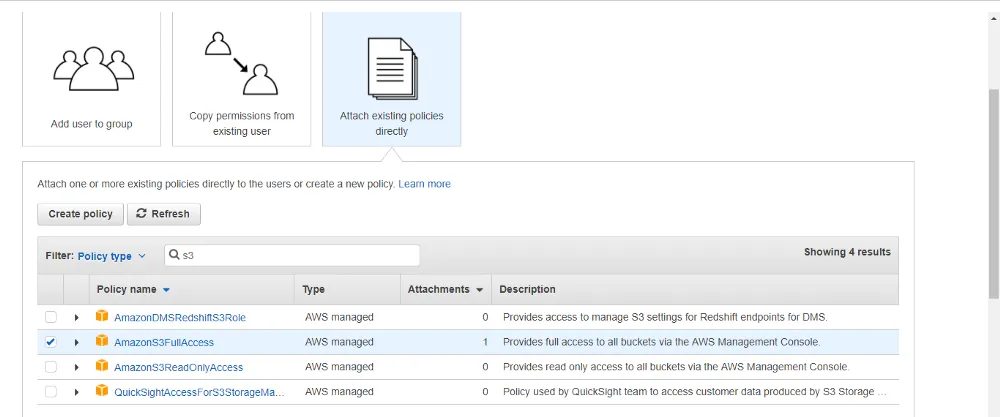Click the AmazonS3ReadOnlyAccess description text
1000x417 pixels.
[676, 367]
